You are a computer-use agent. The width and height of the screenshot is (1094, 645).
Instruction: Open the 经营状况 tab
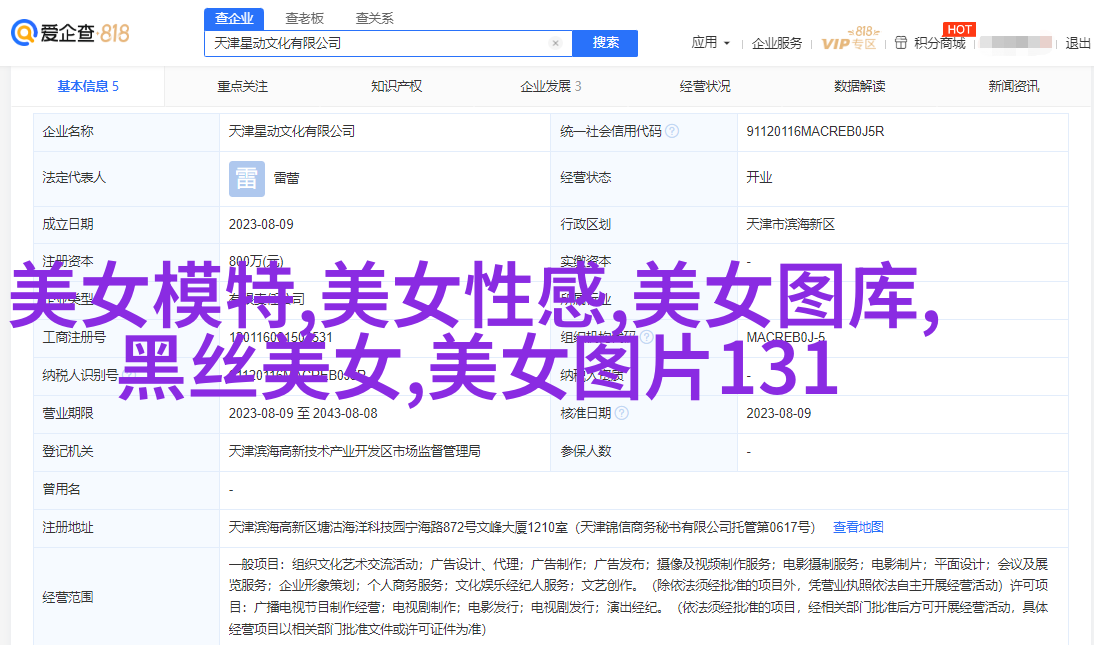pyautogui.click(x=705, y=87)
